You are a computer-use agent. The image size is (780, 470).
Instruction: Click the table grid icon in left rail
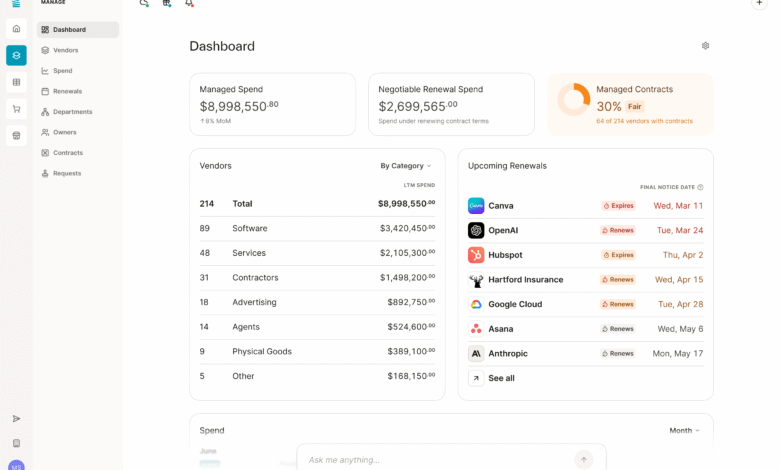(16, 82)
